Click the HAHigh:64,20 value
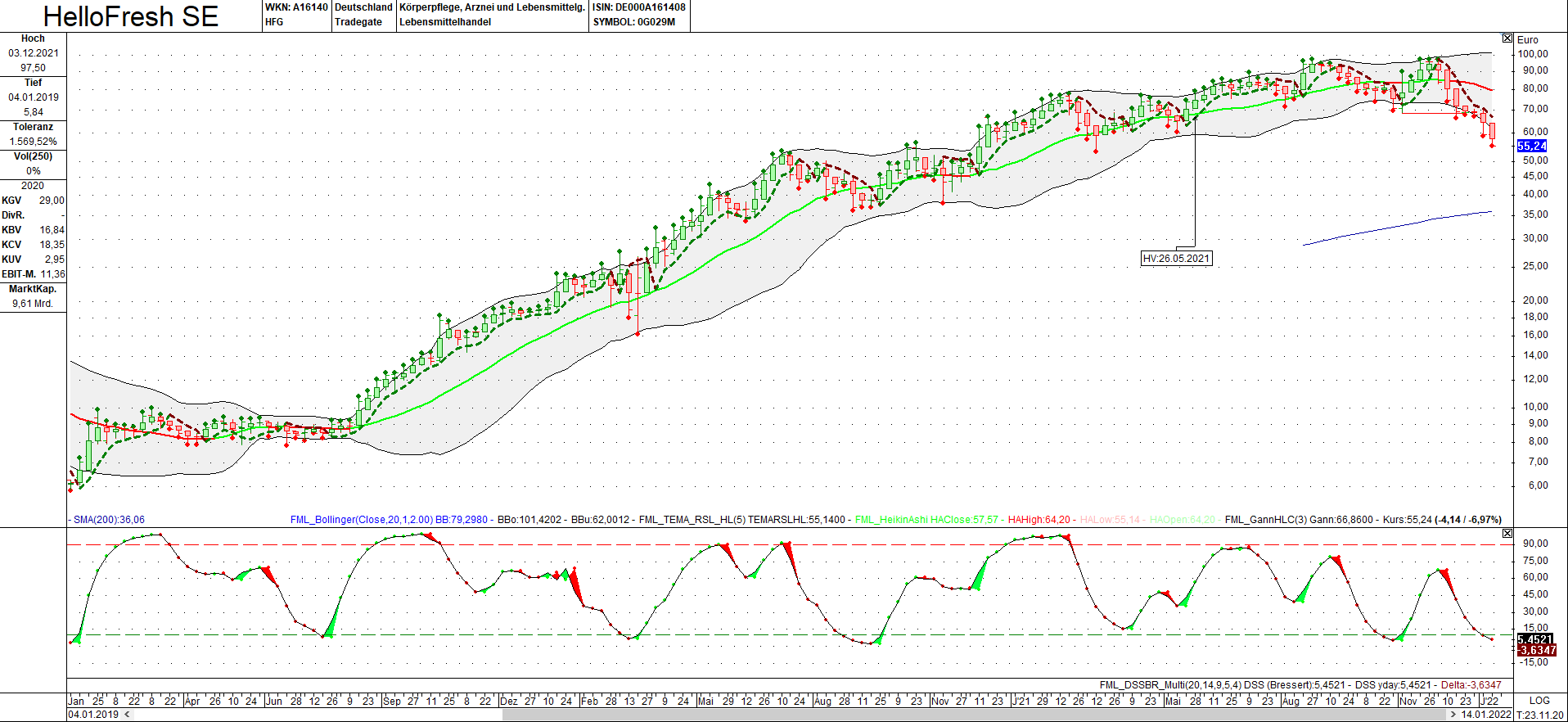Image resolution: width=1568 pixels, height=722 pixels. [1039, 520]
